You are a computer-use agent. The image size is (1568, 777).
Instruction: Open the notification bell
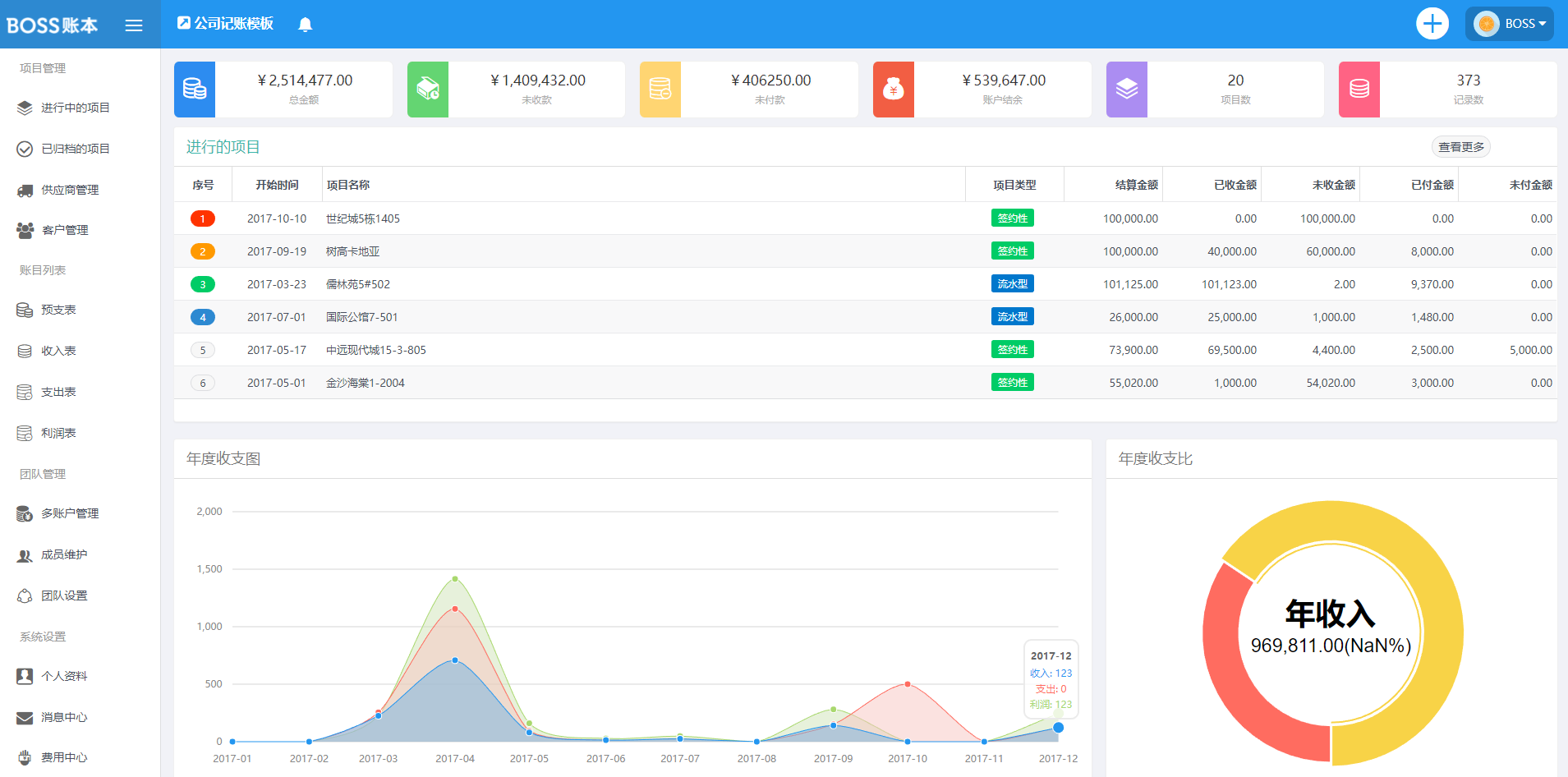(306, 25)
